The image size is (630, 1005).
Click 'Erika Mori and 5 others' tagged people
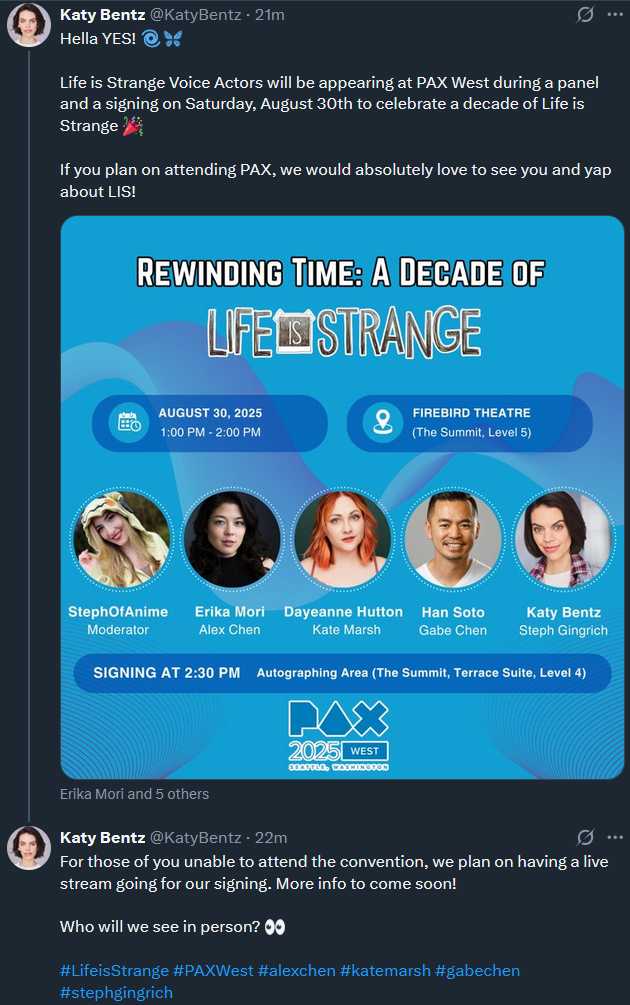point(135,794)
